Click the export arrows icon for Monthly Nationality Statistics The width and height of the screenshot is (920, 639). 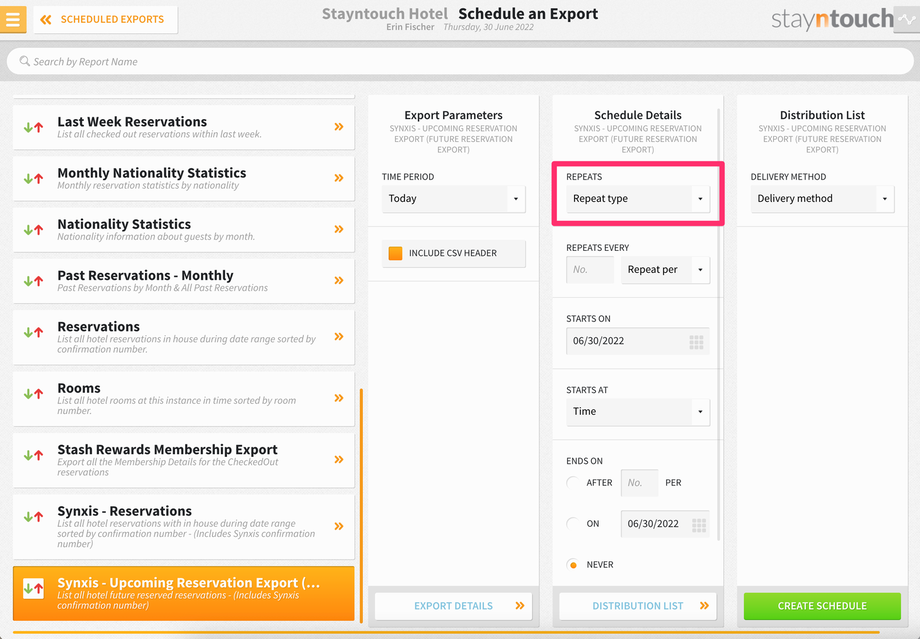33,178
